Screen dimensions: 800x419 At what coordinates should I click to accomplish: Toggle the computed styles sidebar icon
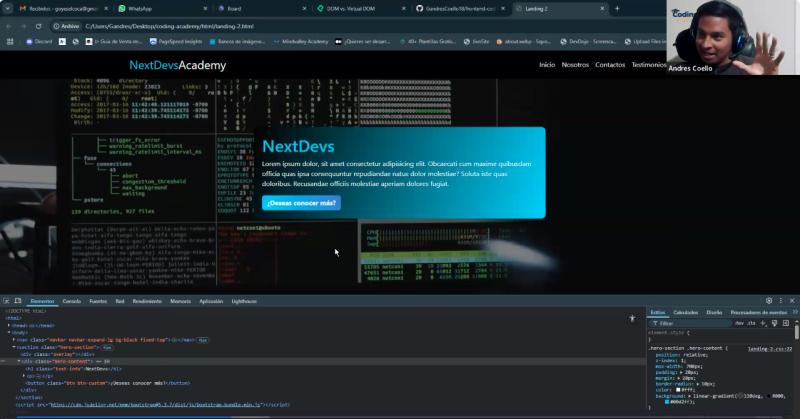[786, 323]
